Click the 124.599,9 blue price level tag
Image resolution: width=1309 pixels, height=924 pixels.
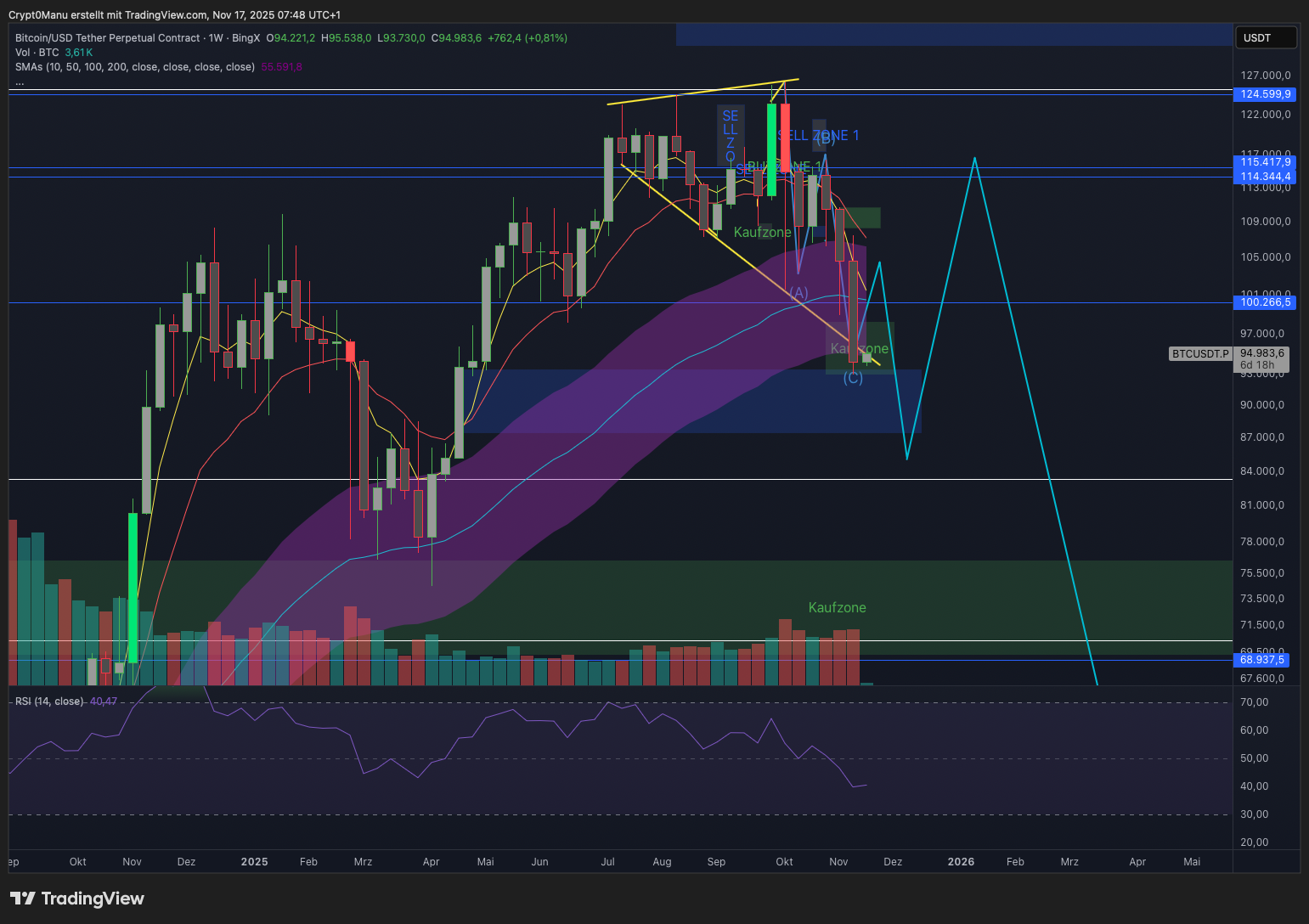1265,94
